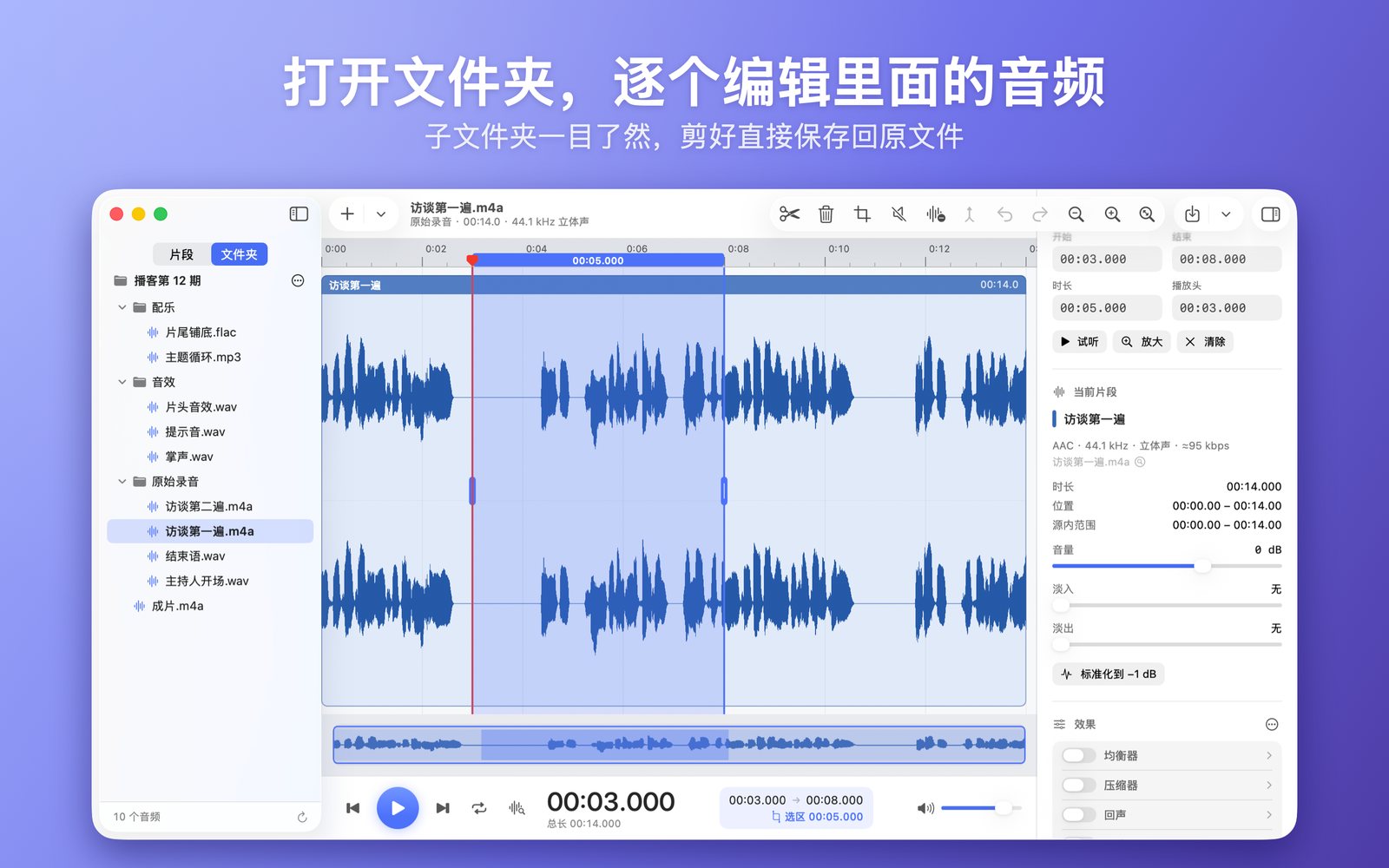
Task: Click the plus add button
Action: 347,214
